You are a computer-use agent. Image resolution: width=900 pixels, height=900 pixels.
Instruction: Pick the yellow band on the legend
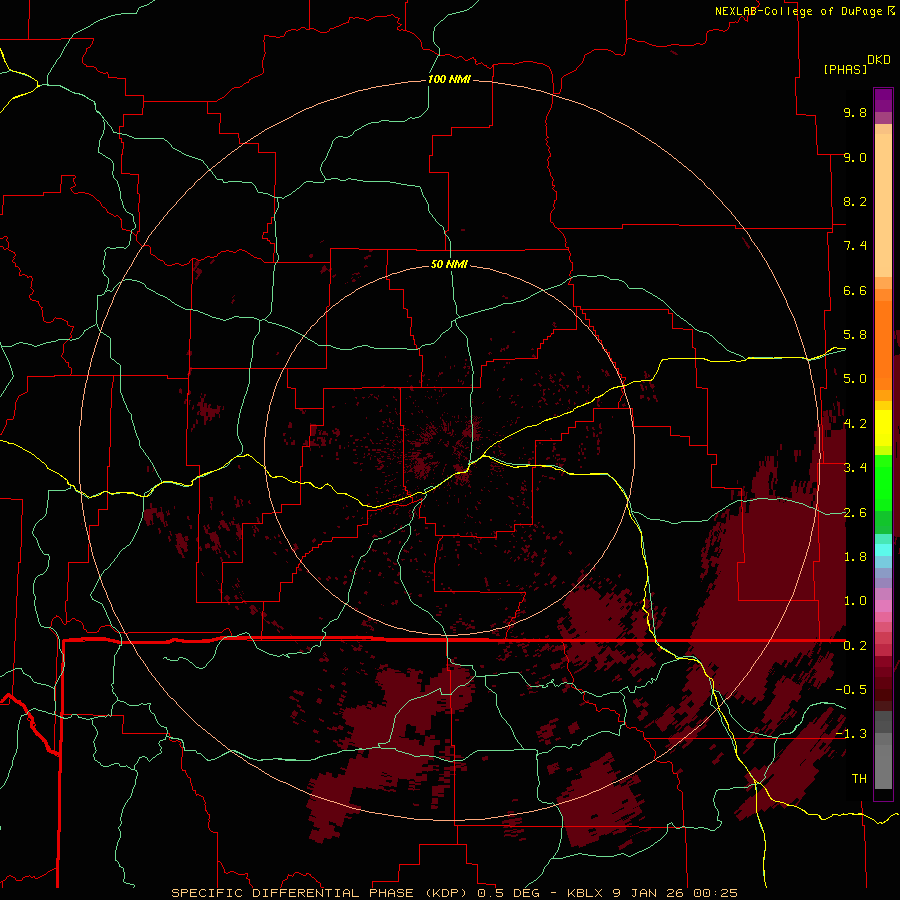tap(883, 428)
